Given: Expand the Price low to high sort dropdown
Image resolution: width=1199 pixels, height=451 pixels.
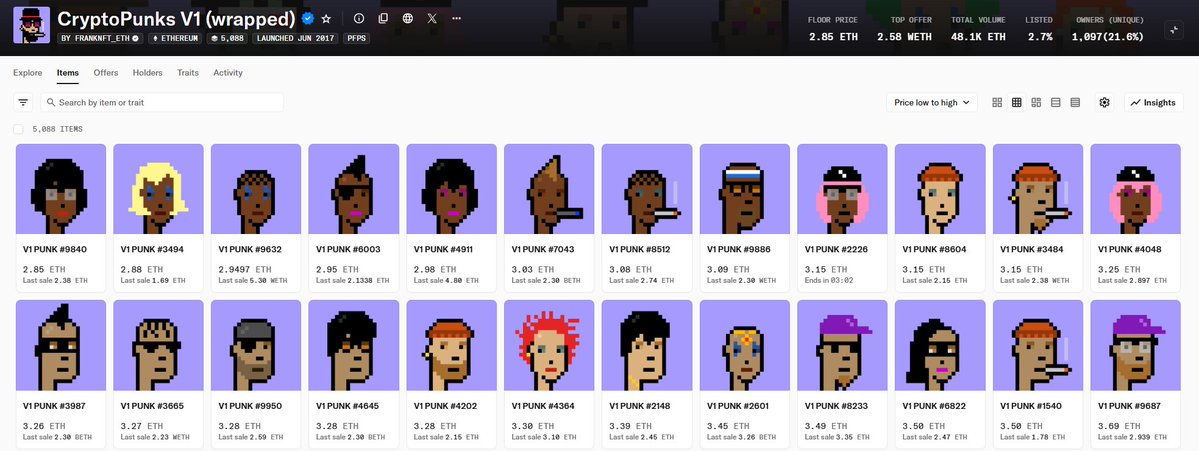Looking at the screenshot, I should click(x=931, y=102).
